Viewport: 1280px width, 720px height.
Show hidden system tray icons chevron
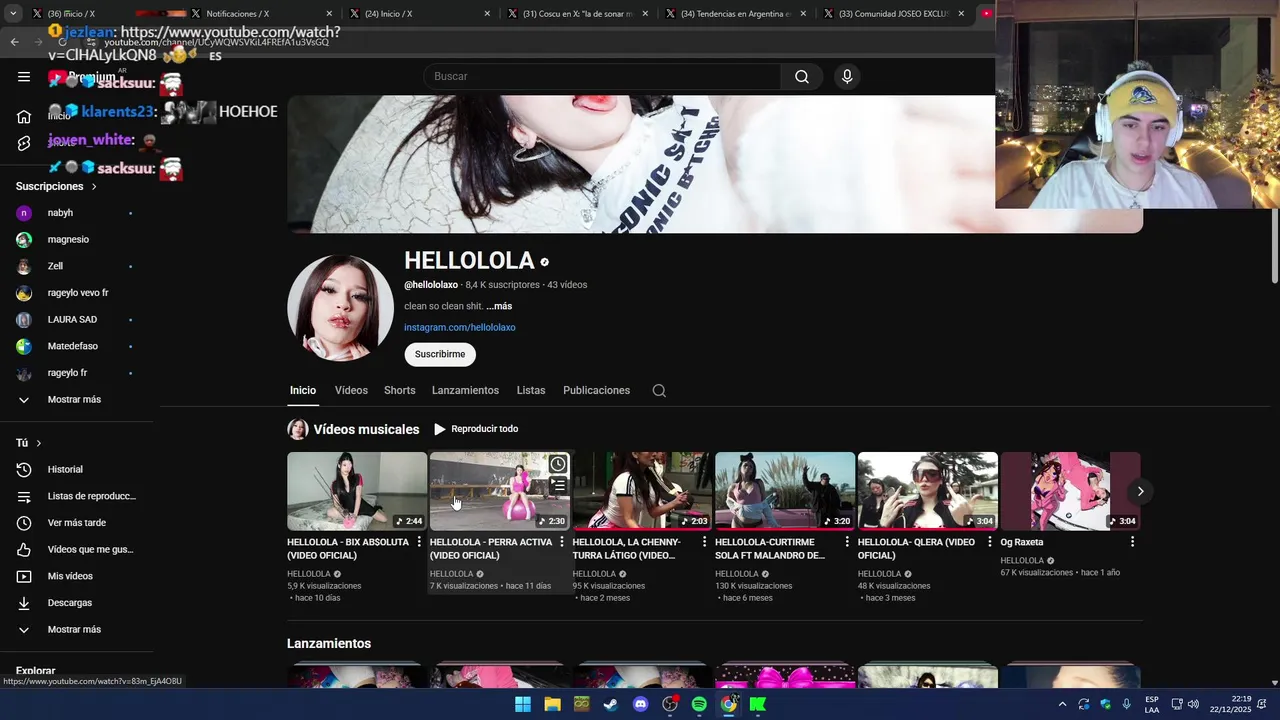tap(1062, 704)
